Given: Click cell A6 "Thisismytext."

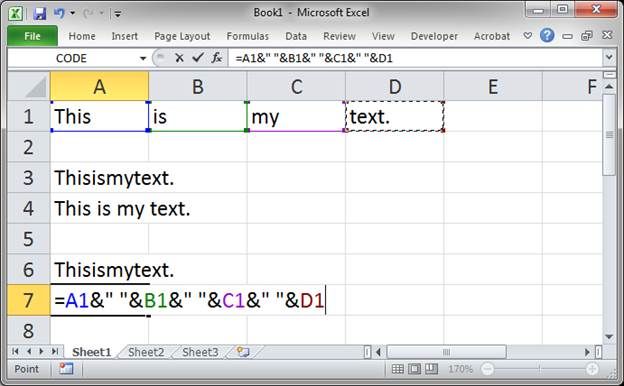Looking at the screenshot, I should (x=99, y=269).
